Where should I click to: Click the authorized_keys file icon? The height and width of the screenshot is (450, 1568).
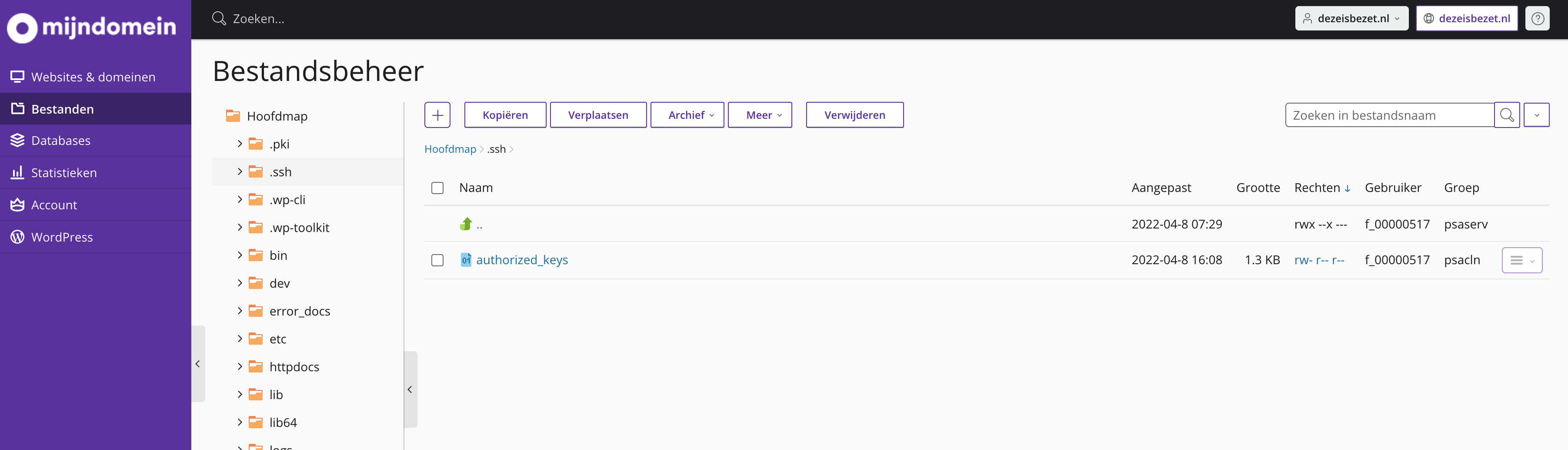click(x=466, y=260)
